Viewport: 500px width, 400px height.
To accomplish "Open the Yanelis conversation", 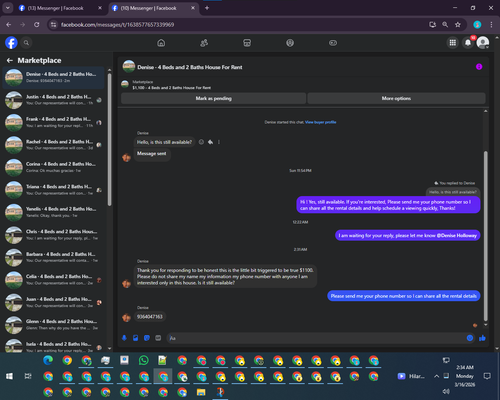I will pyautogui.click(x=54, y=212).
